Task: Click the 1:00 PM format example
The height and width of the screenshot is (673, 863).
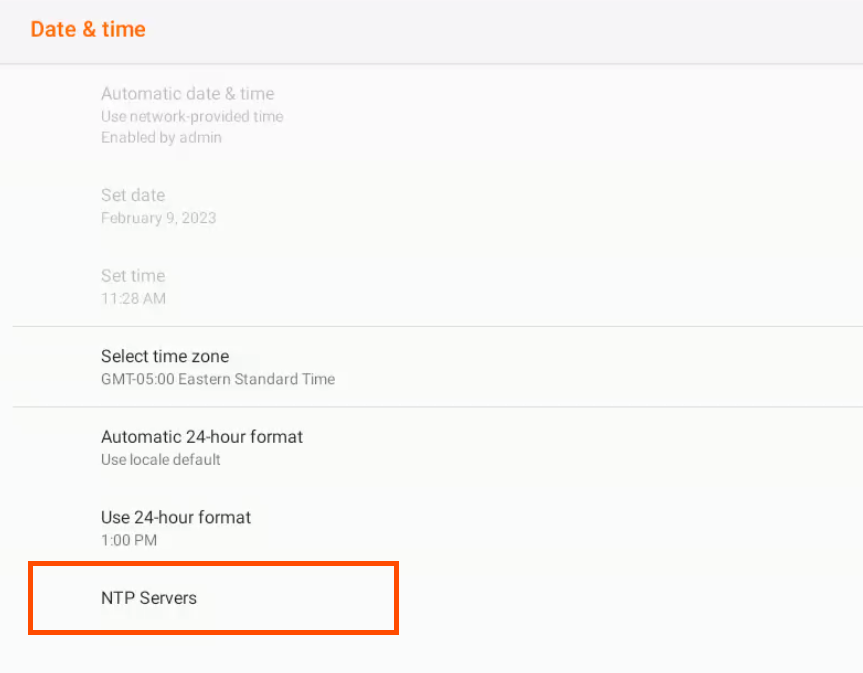Action: click(129, 541)
